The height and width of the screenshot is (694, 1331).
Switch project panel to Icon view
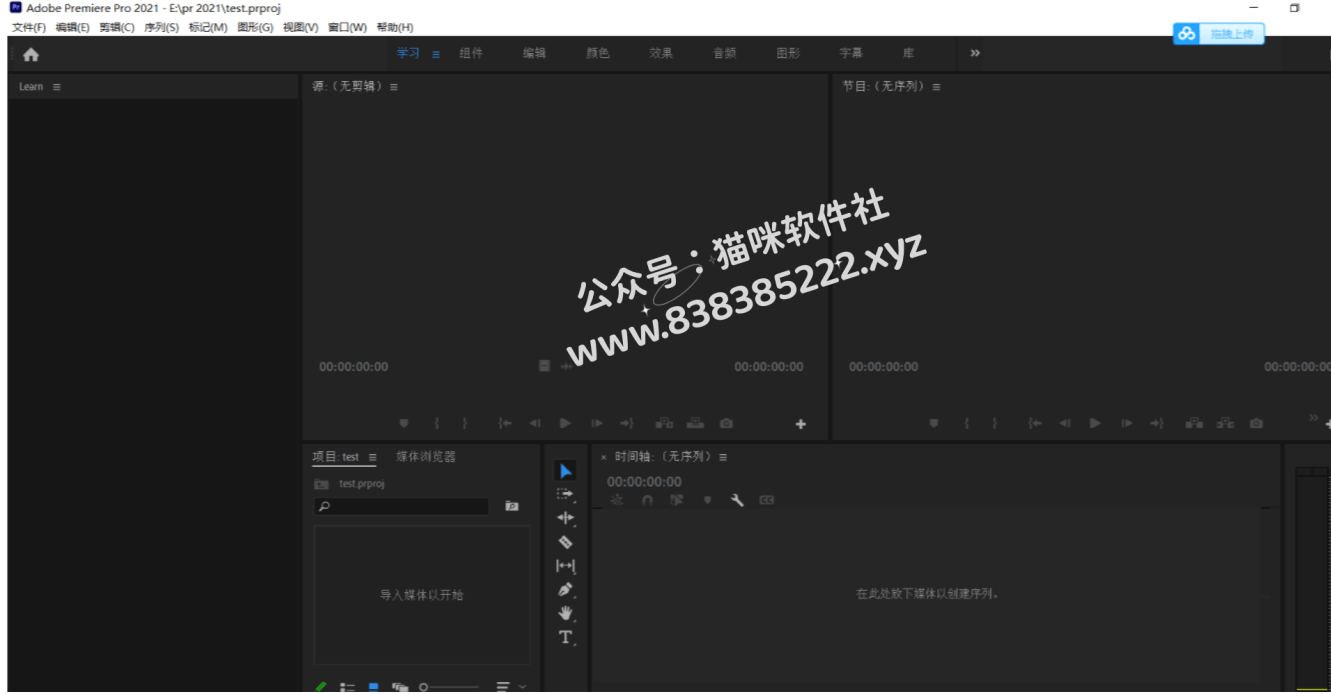pos(373,687)
